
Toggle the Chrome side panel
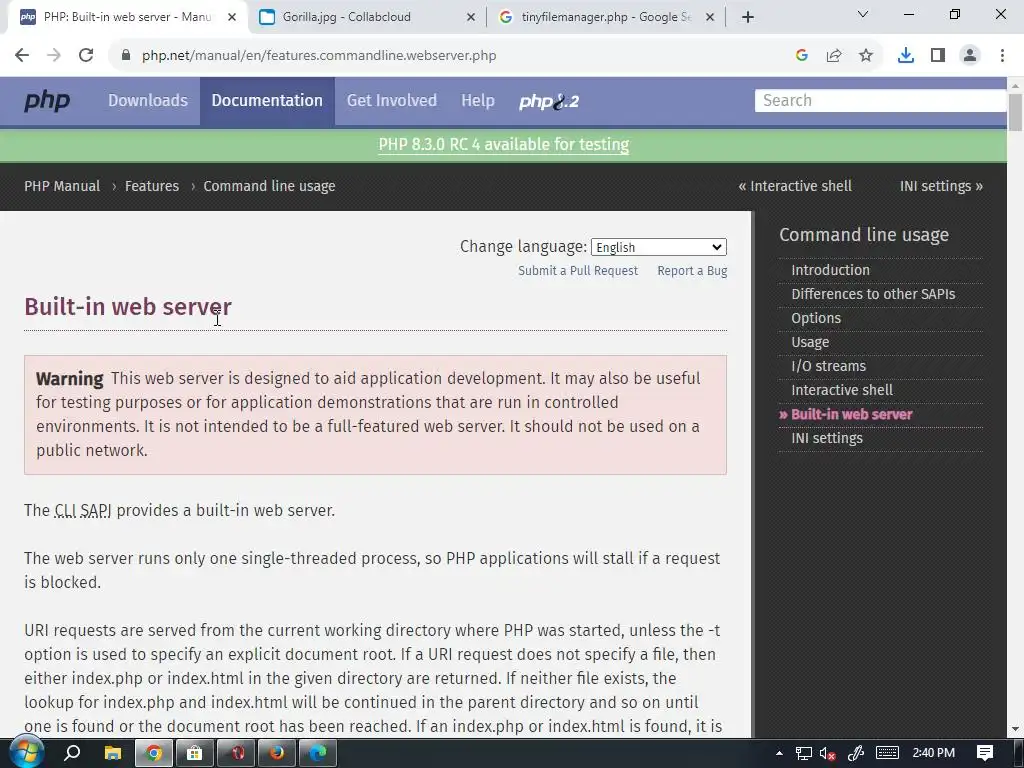(x=938, y=56)
